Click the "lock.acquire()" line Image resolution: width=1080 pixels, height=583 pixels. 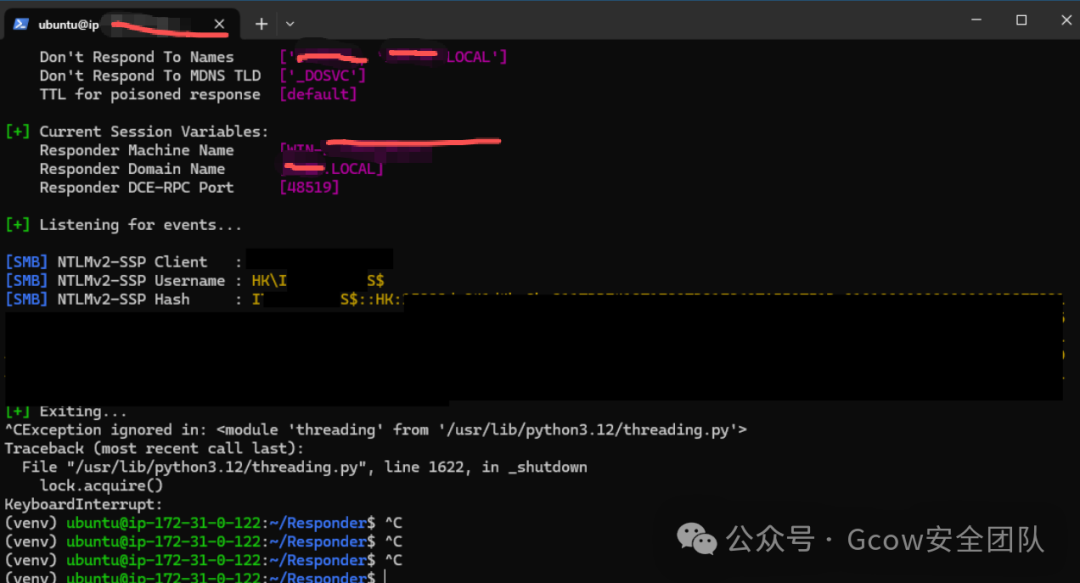click(101, 486)
